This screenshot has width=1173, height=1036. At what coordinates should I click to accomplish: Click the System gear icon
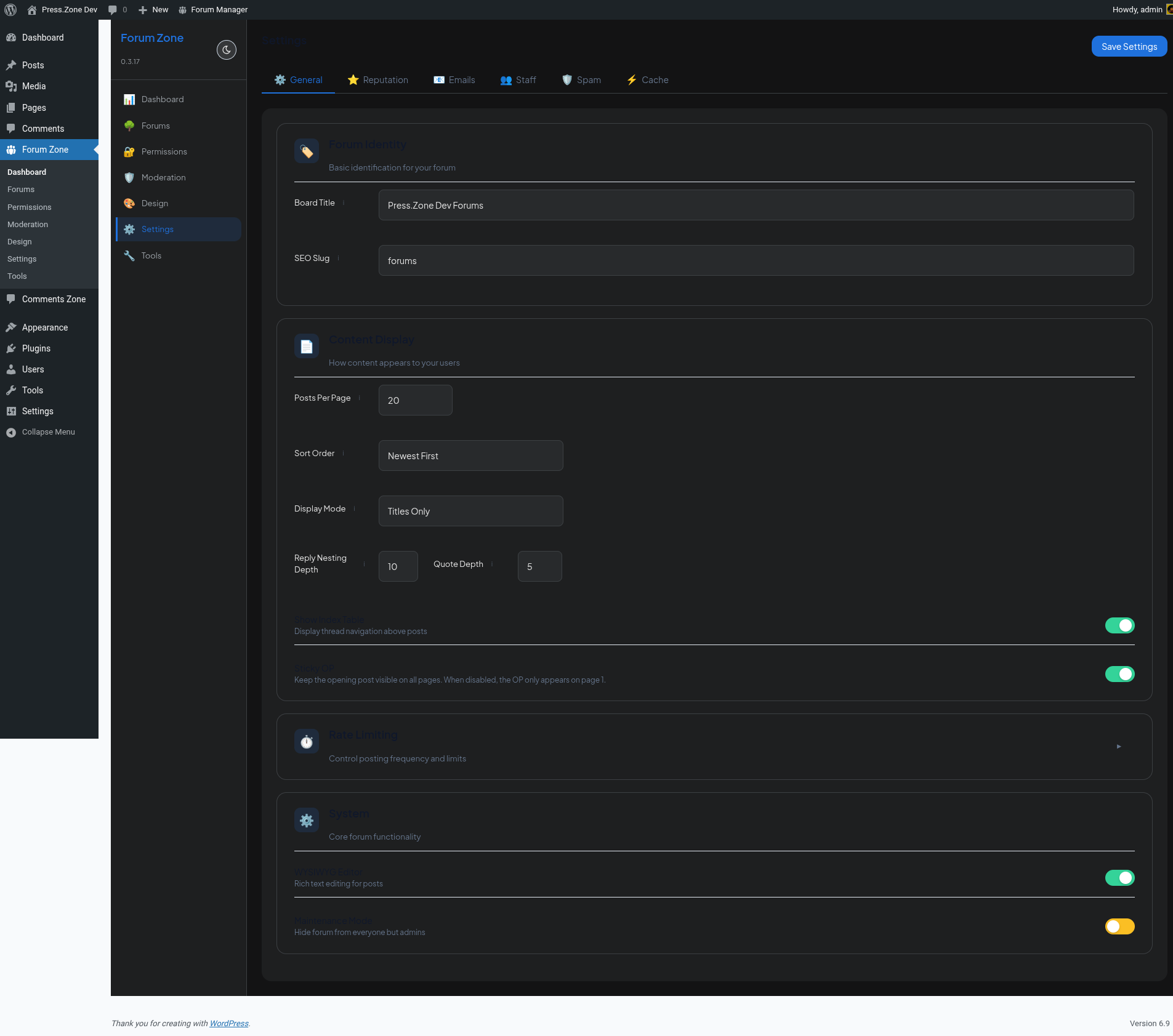[x=307, y=820]
